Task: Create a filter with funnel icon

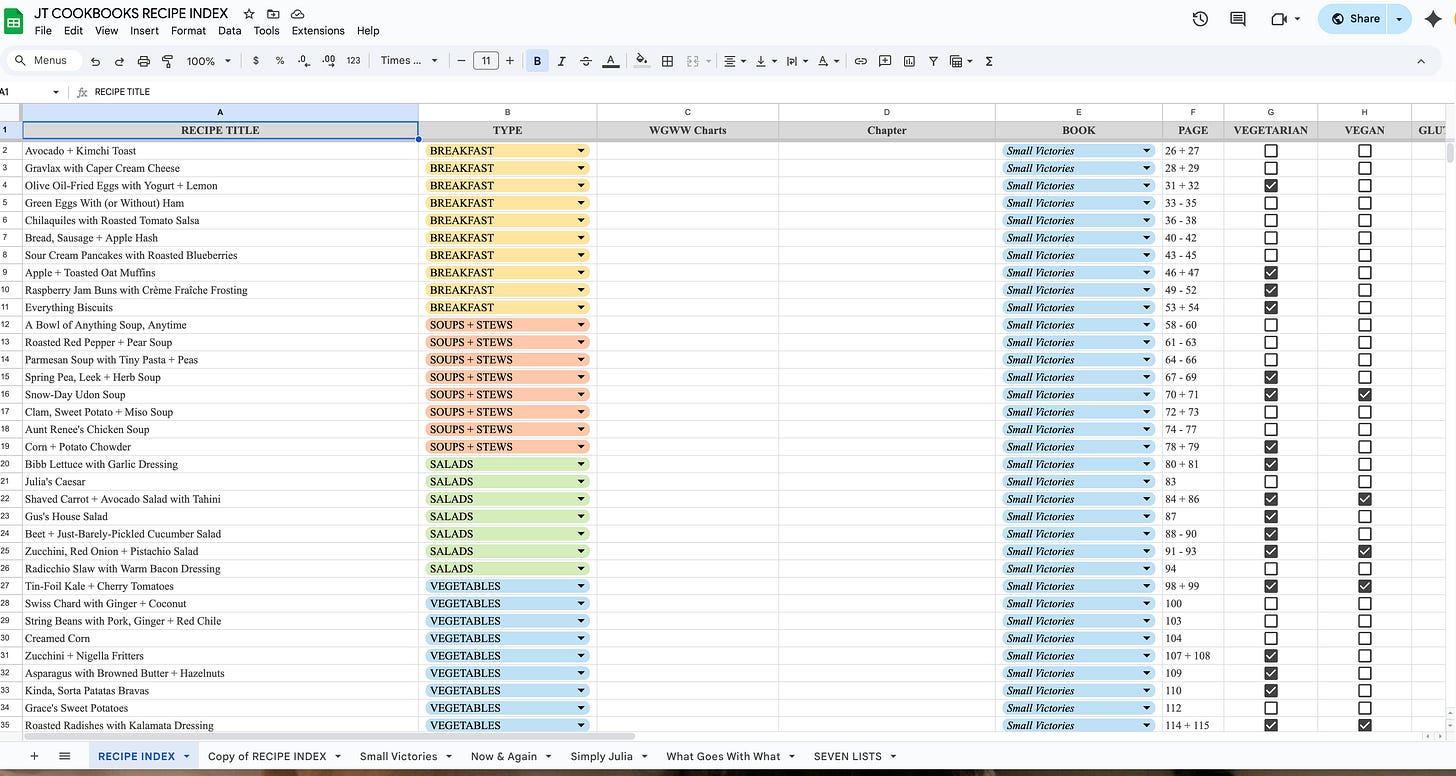Action: point(933,61)
